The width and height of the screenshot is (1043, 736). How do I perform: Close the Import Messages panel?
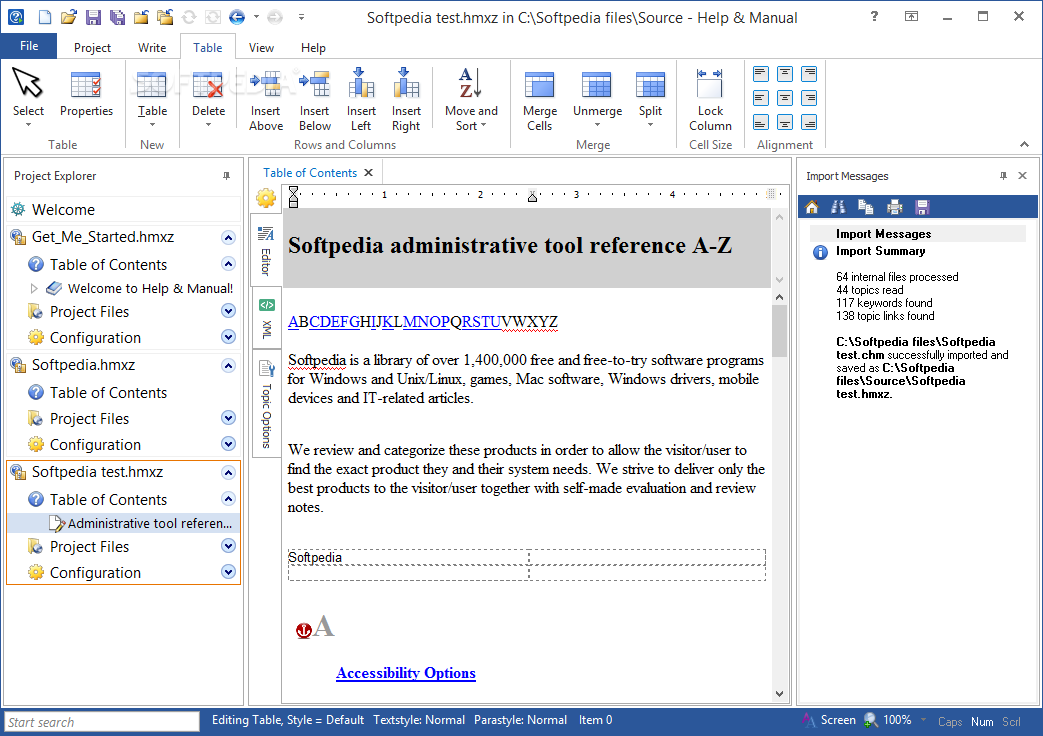coord(1022,176)
